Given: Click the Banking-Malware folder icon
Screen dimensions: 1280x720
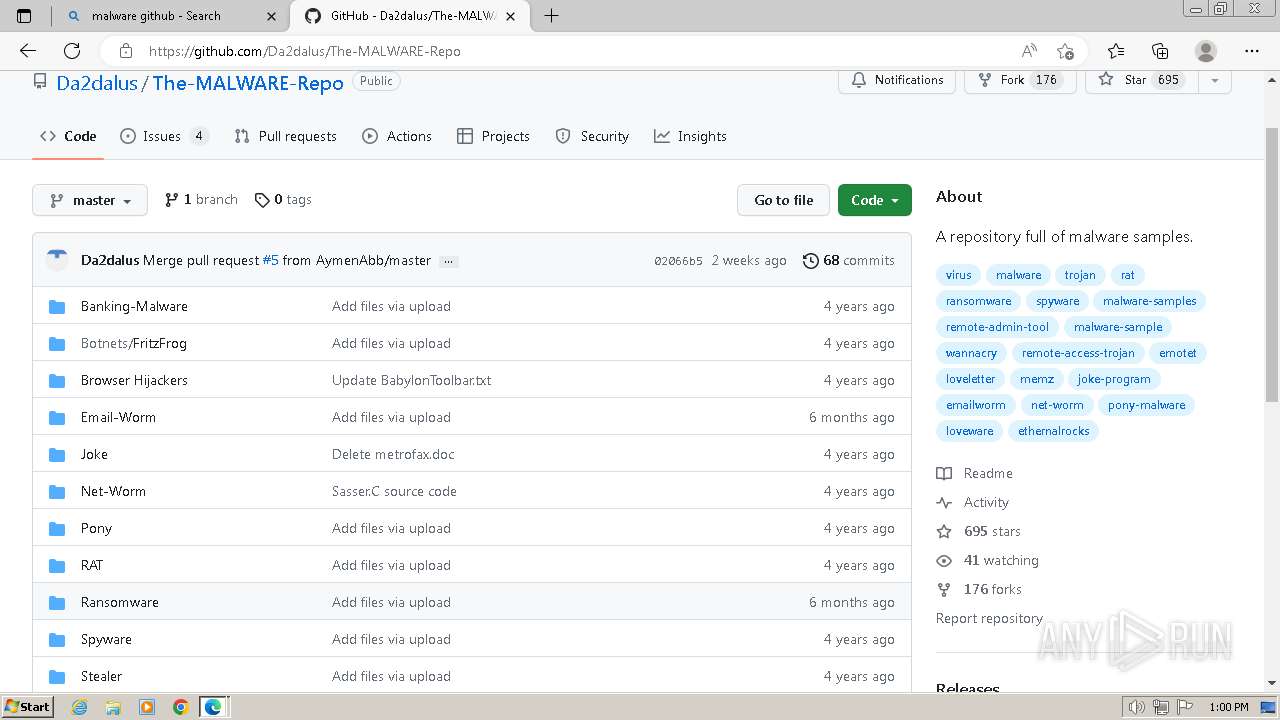Looking at the screenshot, I should click(57, 306).
